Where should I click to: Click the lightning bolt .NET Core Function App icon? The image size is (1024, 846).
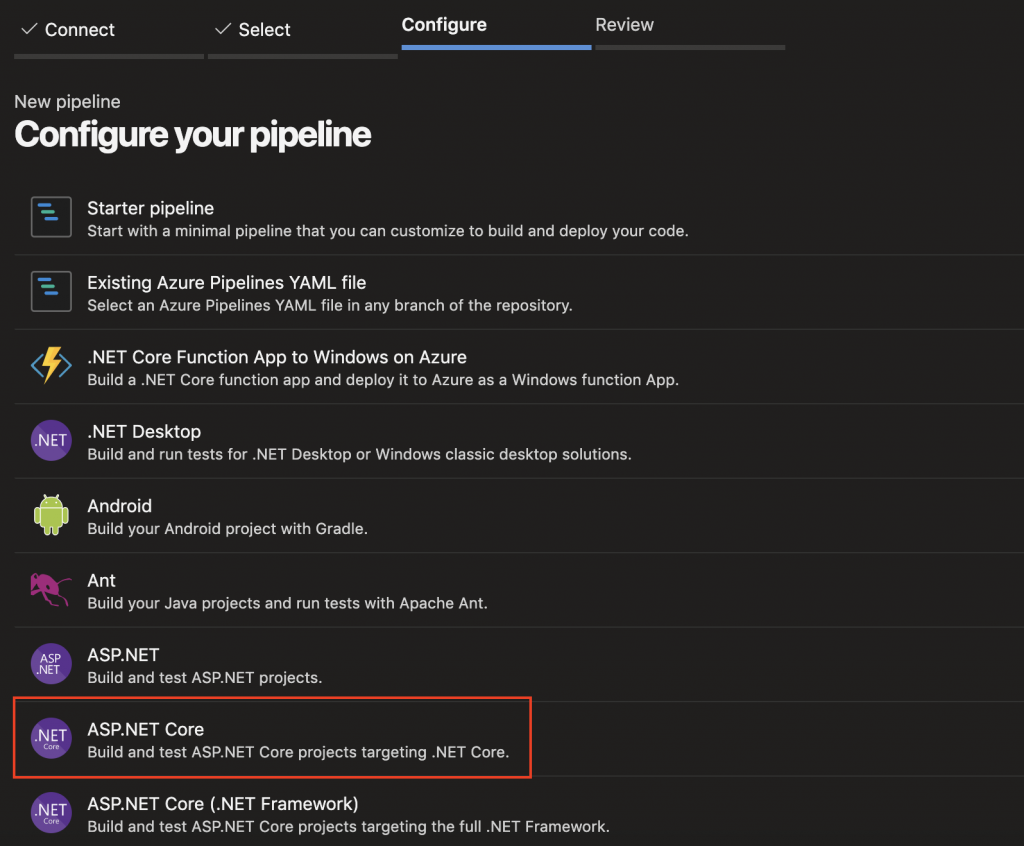[51, 366]
